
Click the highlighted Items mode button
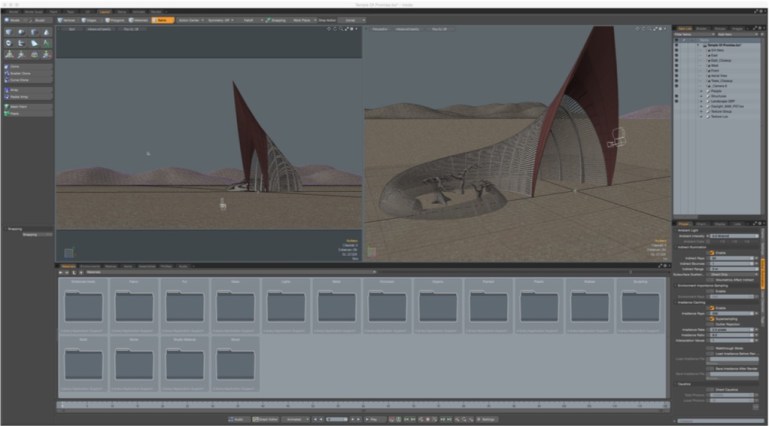click(162, 20)
